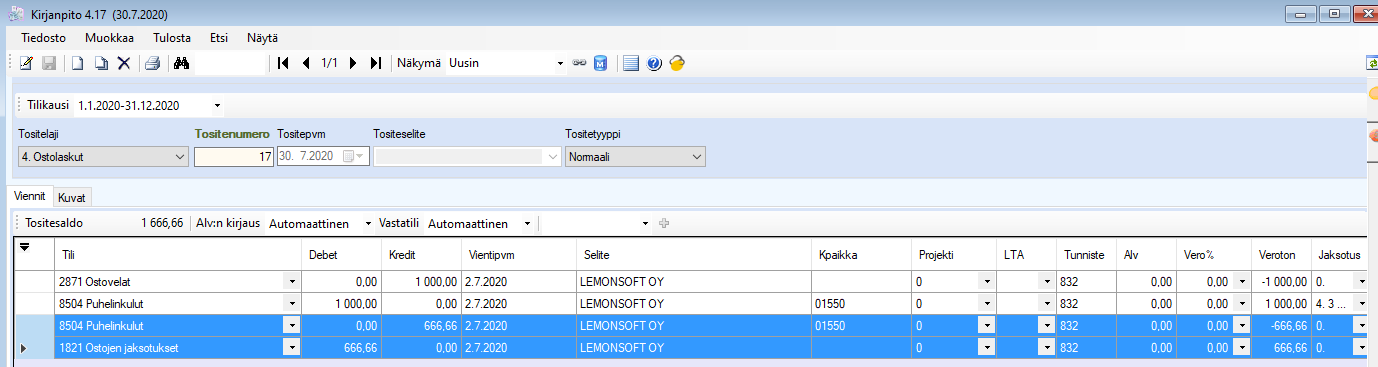Open help with the question mark icon
The image size is (1378, 367).
click(x=655, y=63)
